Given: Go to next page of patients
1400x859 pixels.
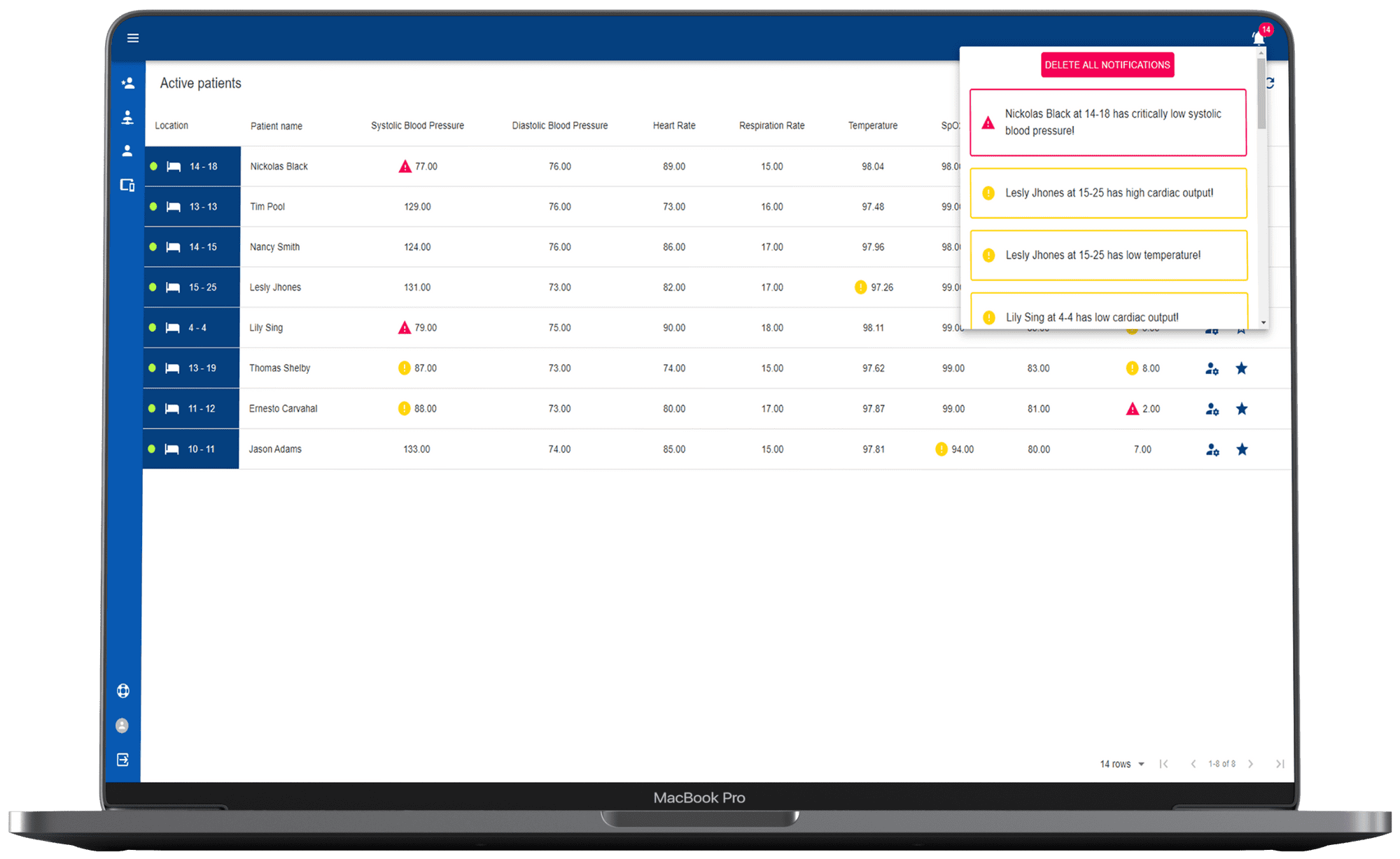Looking at the screenshot, I should pyautogui.click(x=1251, y=764).
